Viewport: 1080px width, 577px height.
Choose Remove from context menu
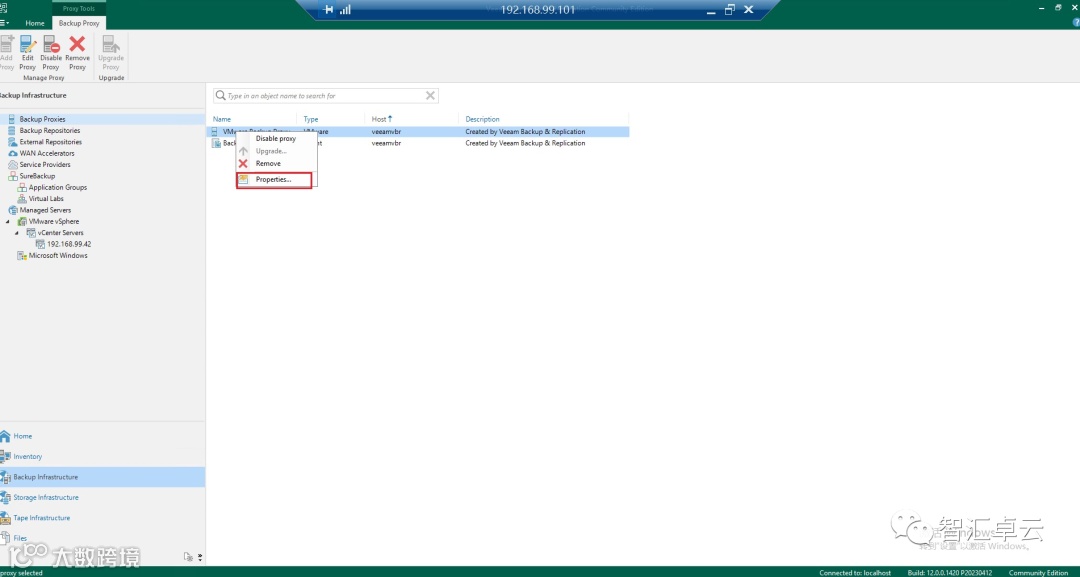(x=268, y=163)
